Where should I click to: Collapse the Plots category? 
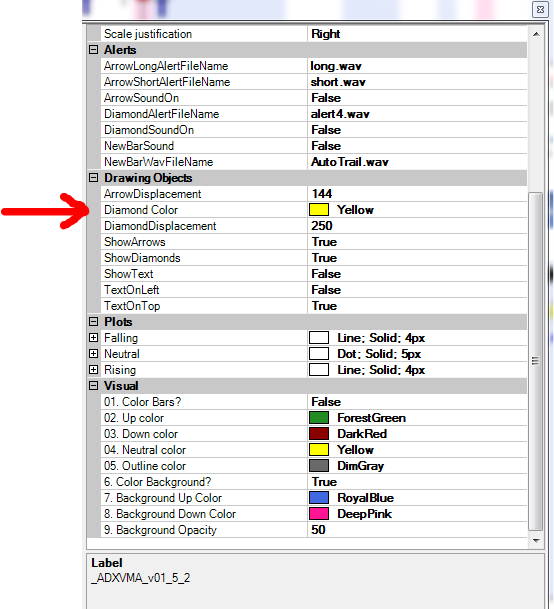(93, 322)
